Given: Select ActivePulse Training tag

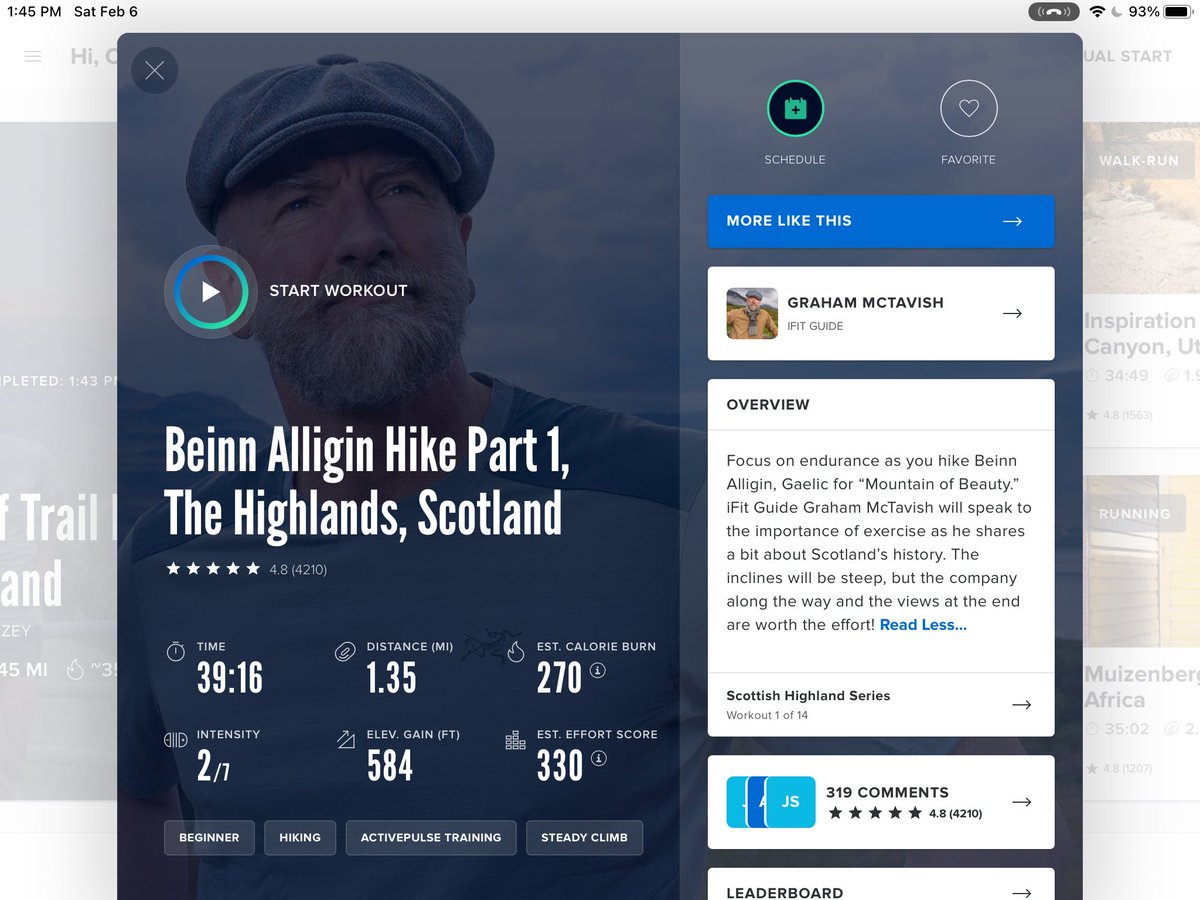Looking at the screenshot, I should pyautogui.click(x=431, y=838).
